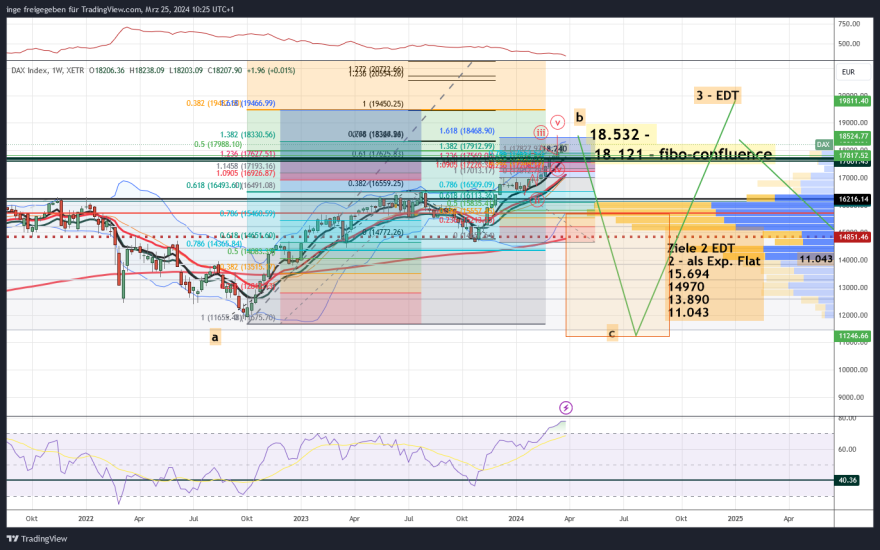Click the 2024 label on time axis

point(516,519)
